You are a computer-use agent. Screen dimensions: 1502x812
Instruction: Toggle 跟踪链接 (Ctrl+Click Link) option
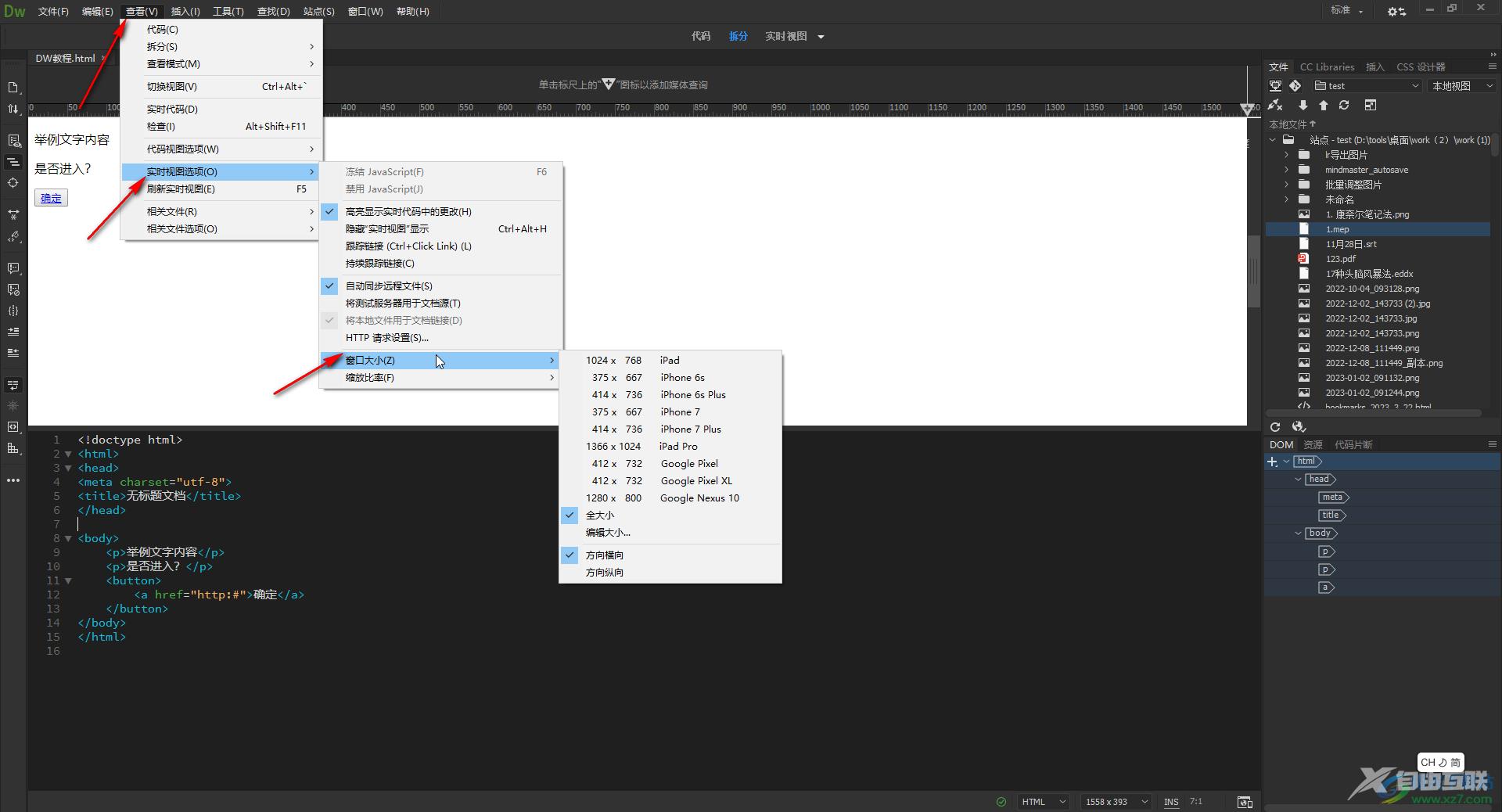(x=440, y=246)
